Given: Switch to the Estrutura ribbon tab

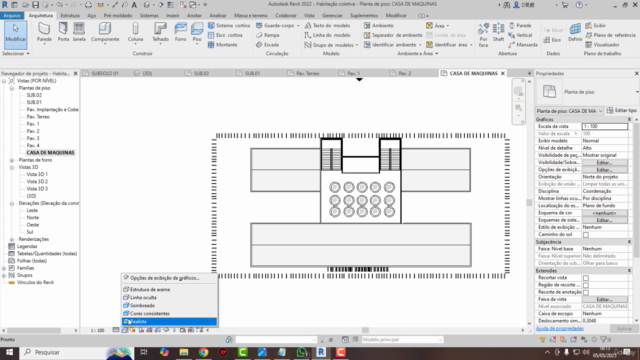Looking at the screenshot, I should click(x=70, y=16).
